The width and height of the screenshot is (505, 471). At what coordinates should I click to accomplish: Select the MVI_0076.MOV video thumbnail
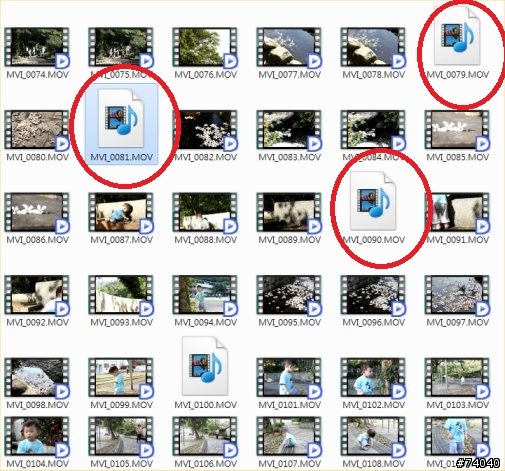click(205, 47)
